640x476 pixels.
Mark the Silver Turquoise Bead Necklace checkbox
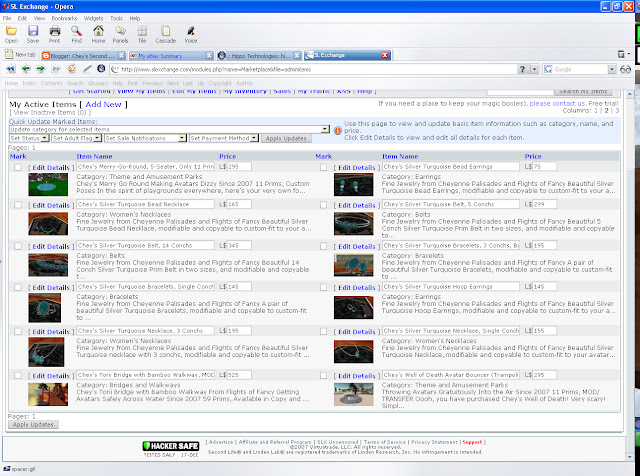pyautogui.click(x=18, y=205)
